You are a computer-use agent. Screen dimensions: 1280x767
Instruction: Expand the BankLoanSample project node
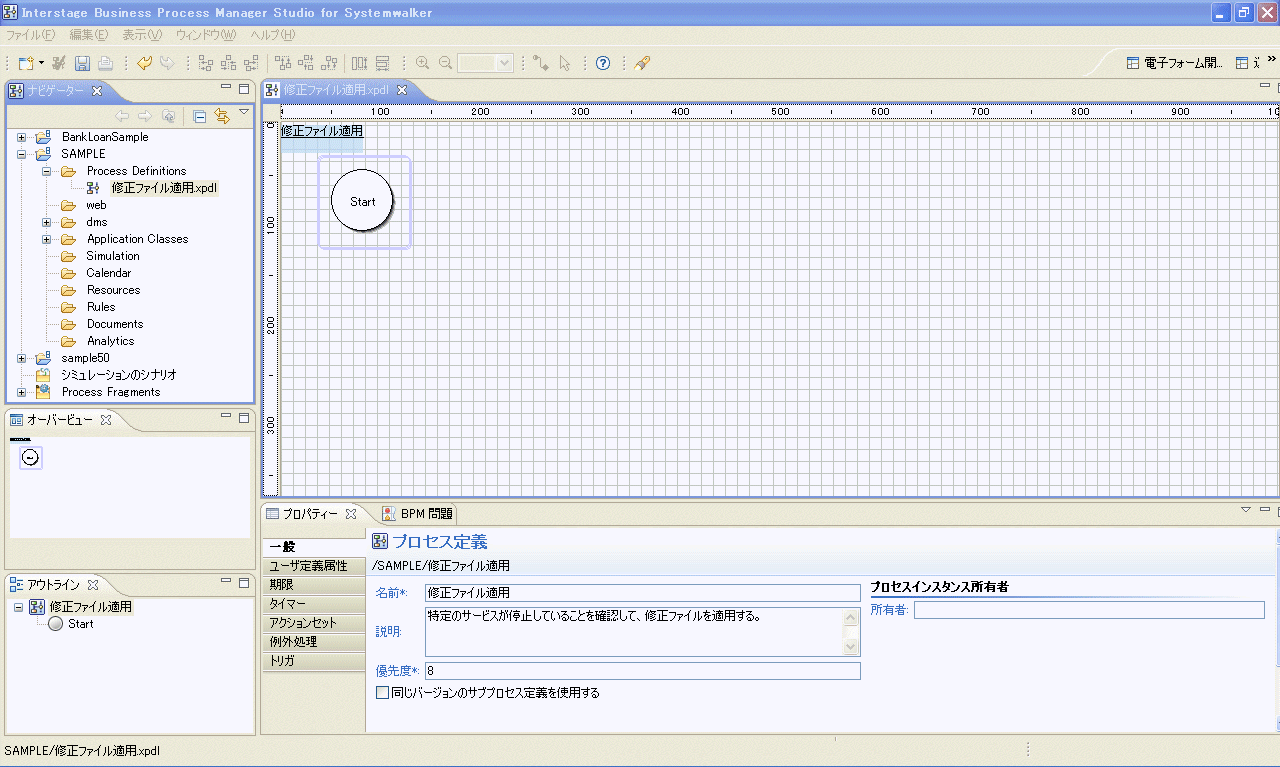(22, 137)
